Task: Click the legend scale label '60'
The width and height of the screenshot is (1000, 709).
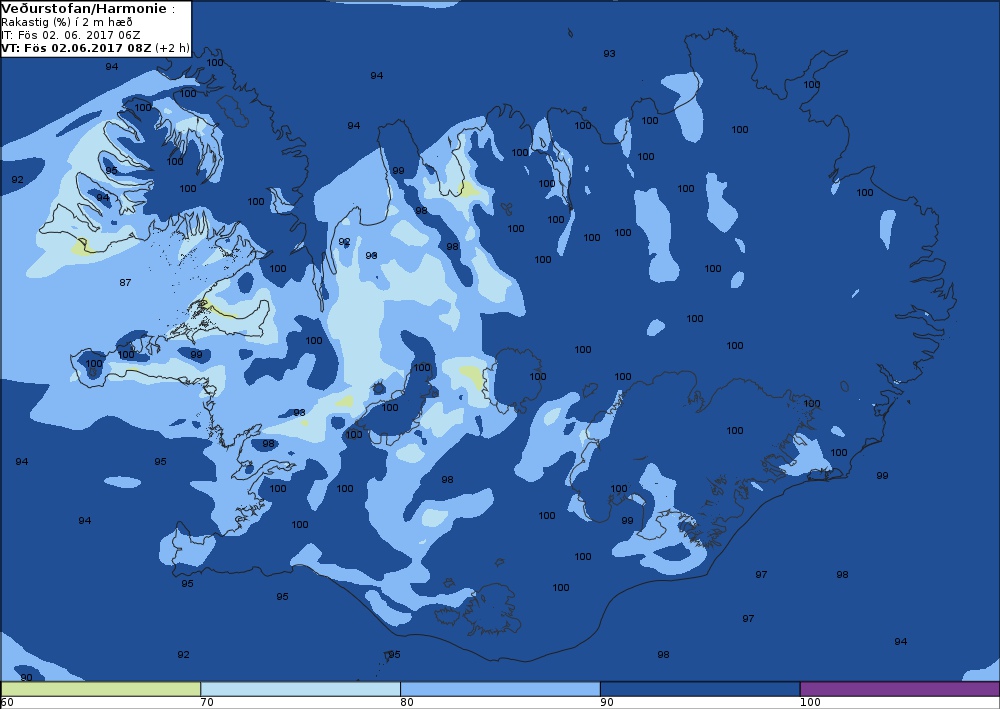Action: pyautogui.click(x=7, y=702)
